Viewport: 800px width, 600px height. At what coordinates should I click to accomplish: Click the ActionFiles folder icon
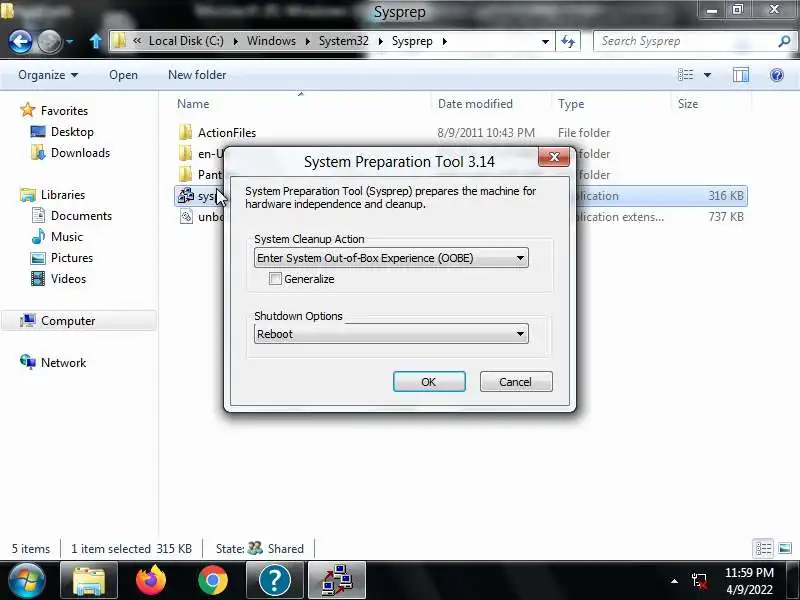pos(185,133)
